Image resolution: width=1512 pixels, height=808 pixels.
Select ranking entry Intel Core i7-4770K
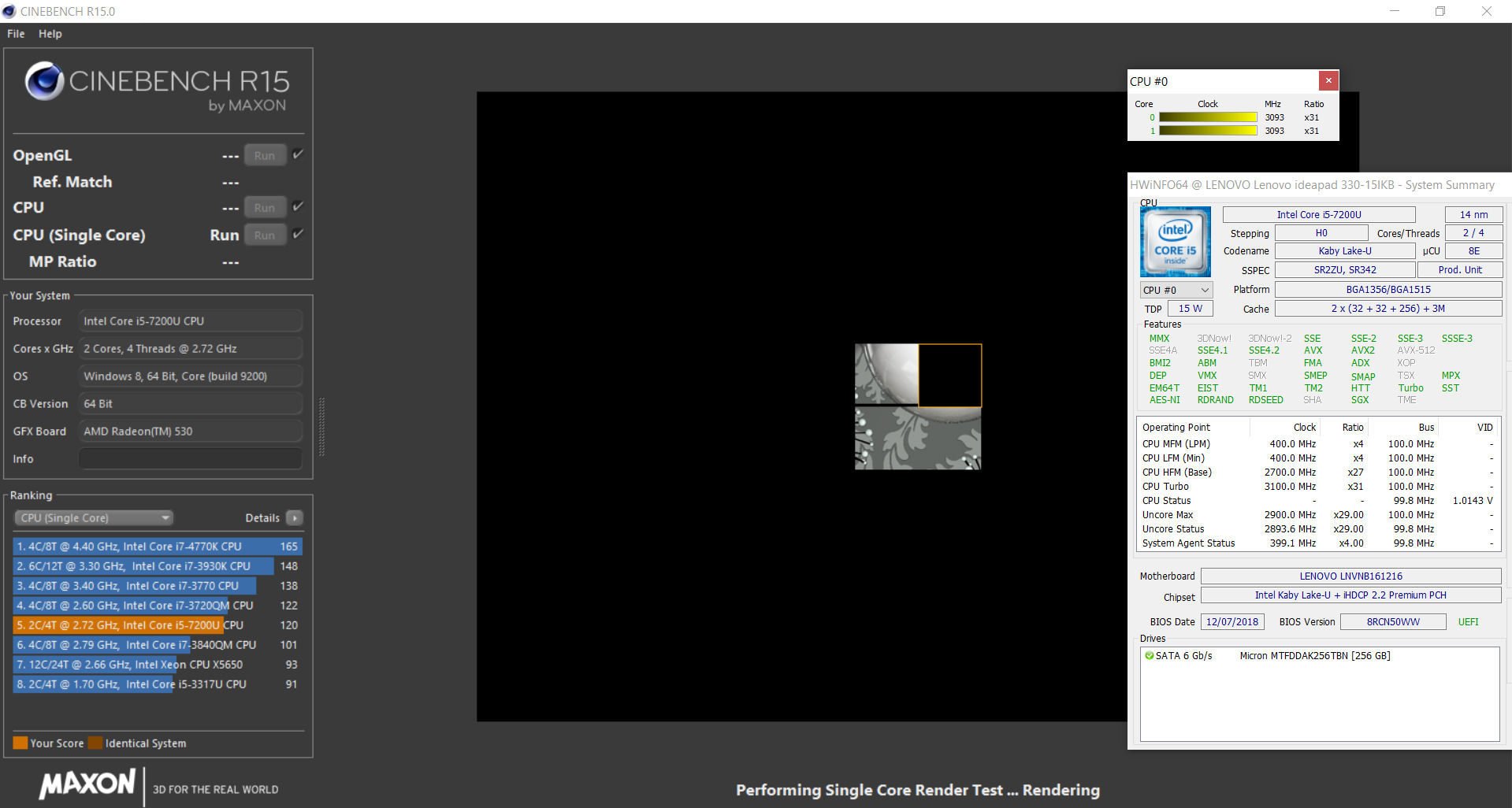point(158,546)
